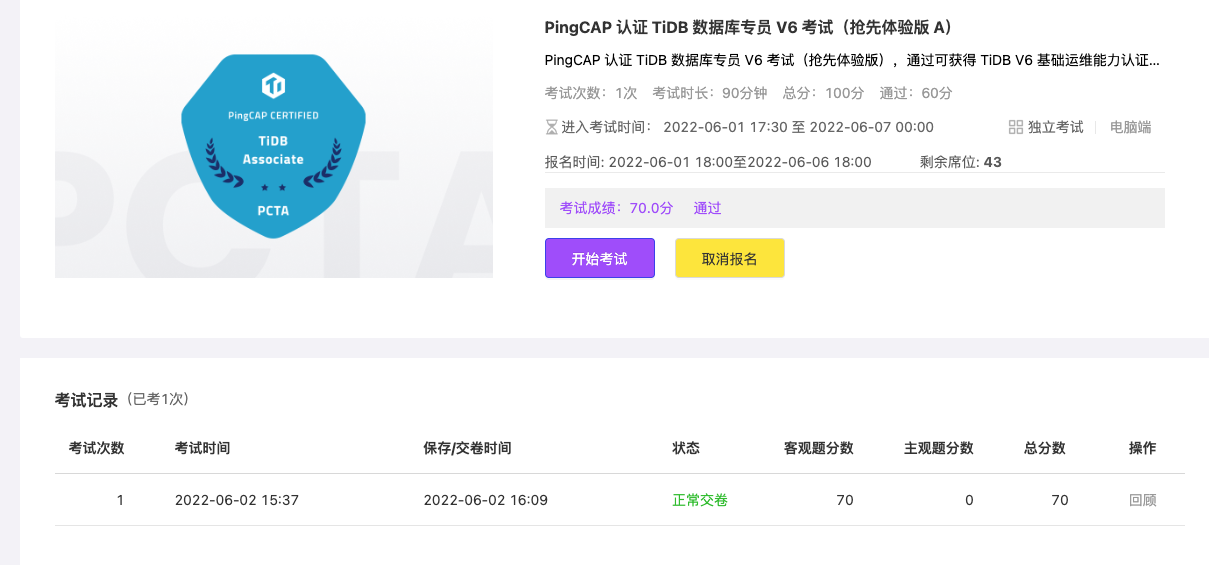Viewport: 1209px width, 565px height.
Task: Click the 总分数 value 70 in row 1
Action: [x=1060, y=500]
